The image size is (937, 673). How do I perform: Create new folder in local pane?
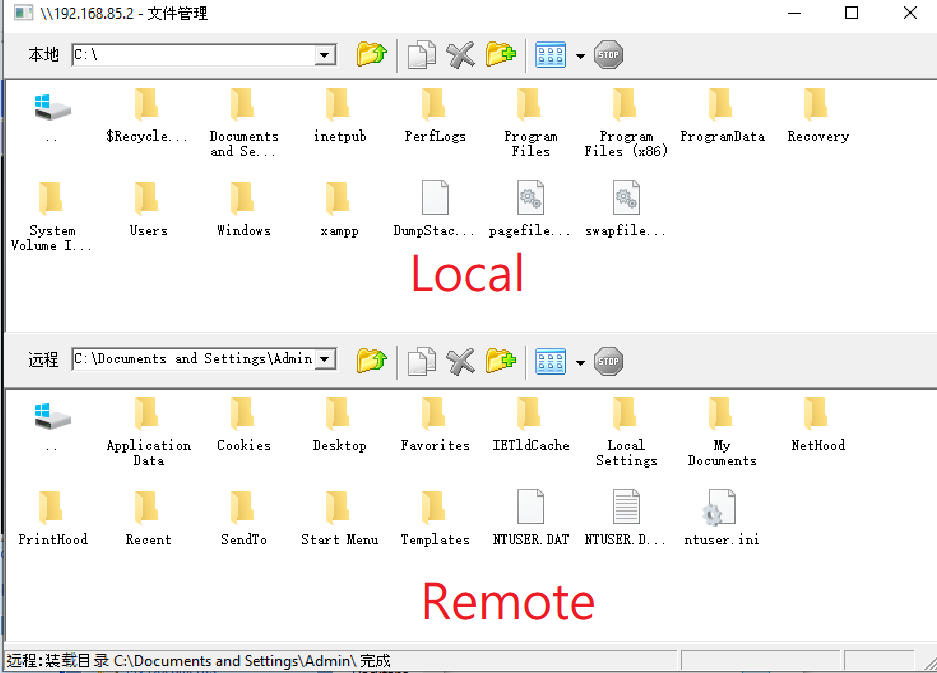(500, 55)
